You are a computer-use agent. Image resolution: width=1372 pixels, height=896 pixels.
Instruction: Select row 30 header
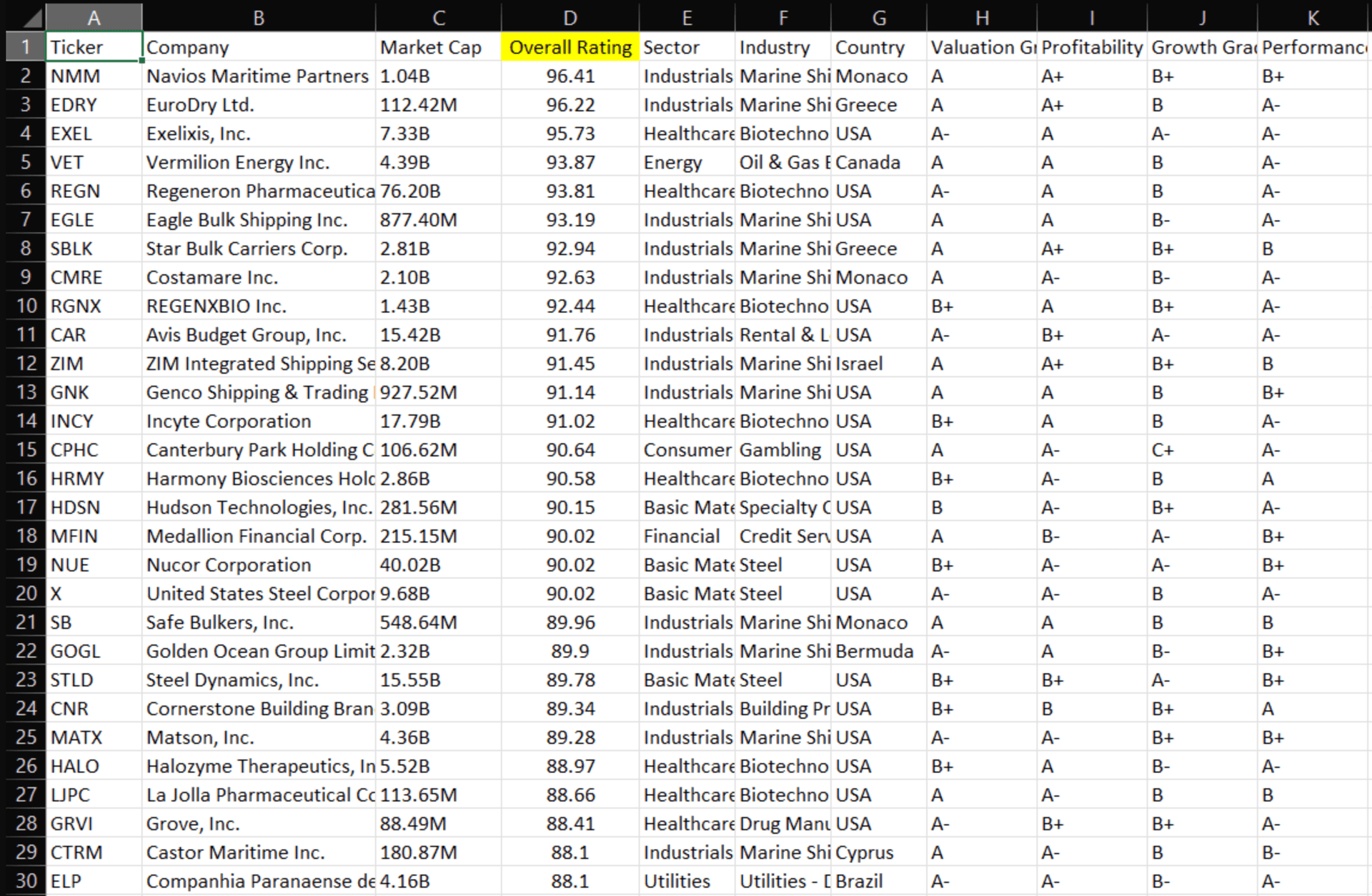[x=26, y=881]
